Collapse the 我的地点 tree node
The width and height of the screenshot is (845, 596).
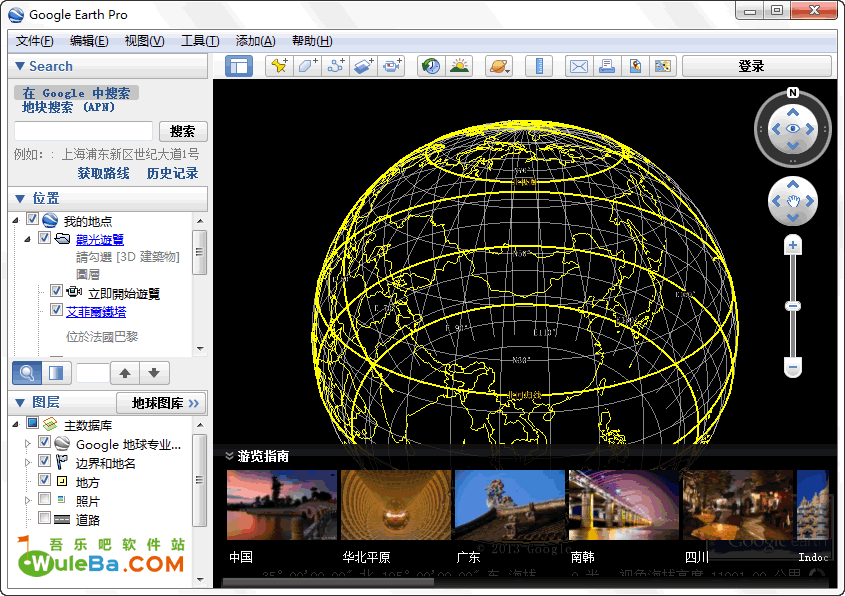click(16, 220)
